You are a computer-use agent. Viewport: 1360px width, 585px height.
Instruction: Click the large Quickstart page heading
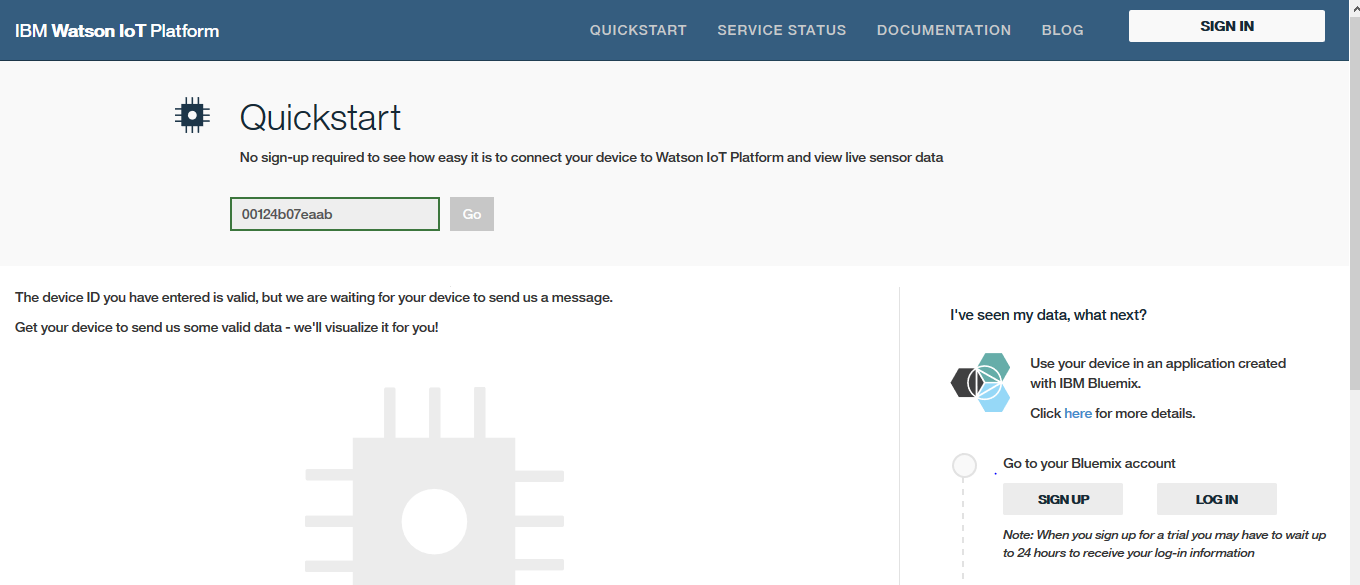[x=320, y=118]
